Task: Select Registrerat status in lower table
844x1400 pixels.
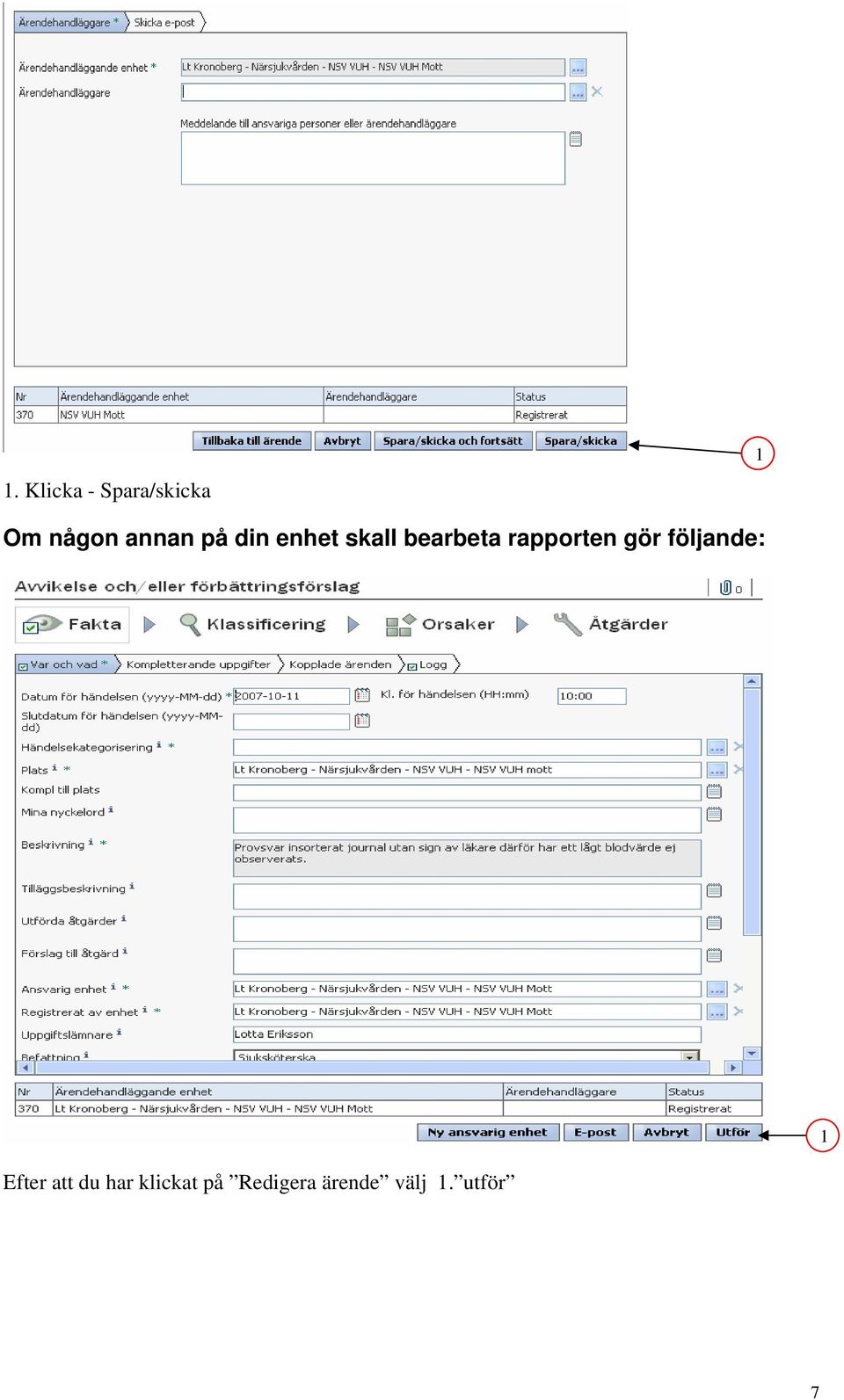Action: coord(713,1109)
